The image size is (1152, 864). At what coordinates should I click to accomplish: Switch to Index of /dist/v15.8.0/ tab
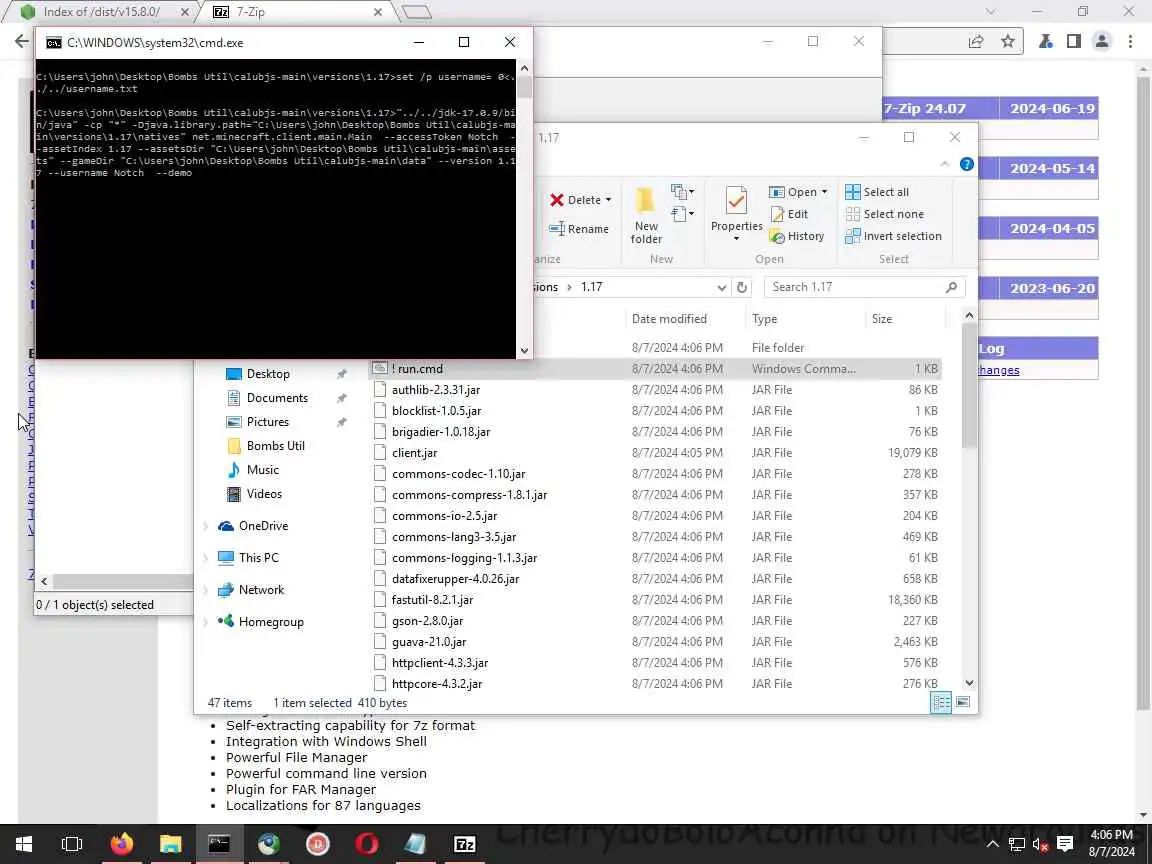click(x=101, y=12)
